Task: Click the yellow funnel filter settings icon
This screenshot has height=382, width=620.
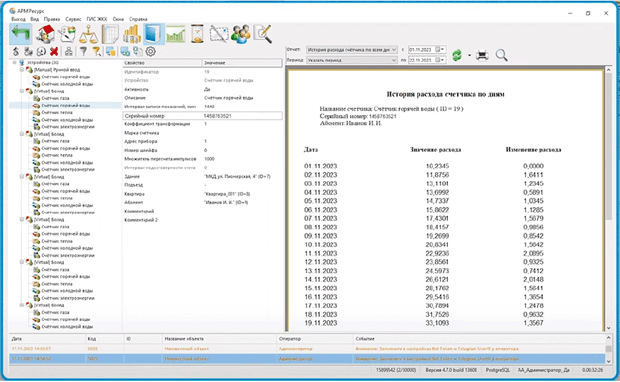Action: [x=96, y=51]
